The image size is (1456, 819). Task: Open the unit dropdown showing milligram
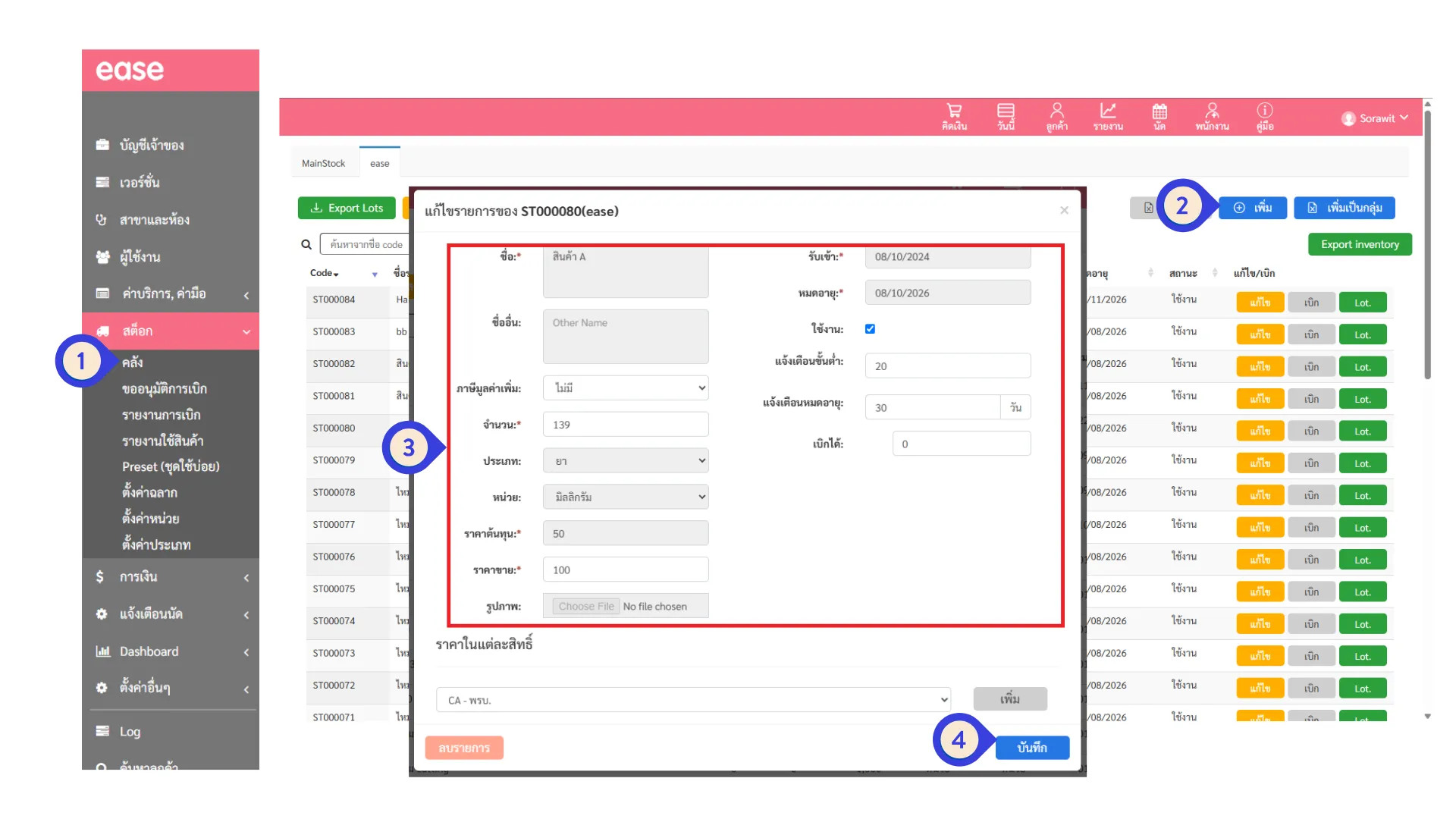(x=626, y=497)
